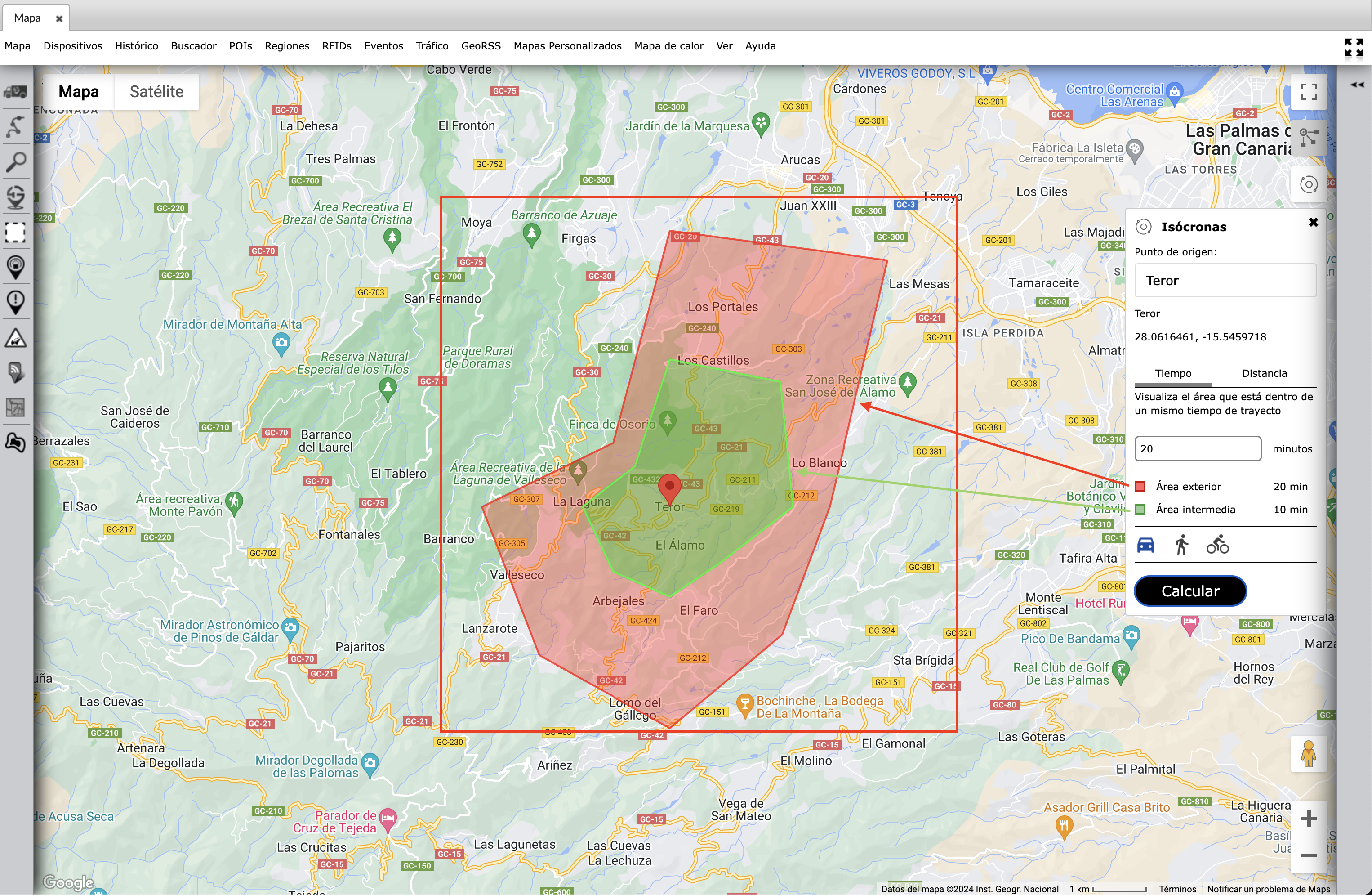1372x895 pixels.
Task: Click the RFID beacon pin icon
Action: coord(16,268)
